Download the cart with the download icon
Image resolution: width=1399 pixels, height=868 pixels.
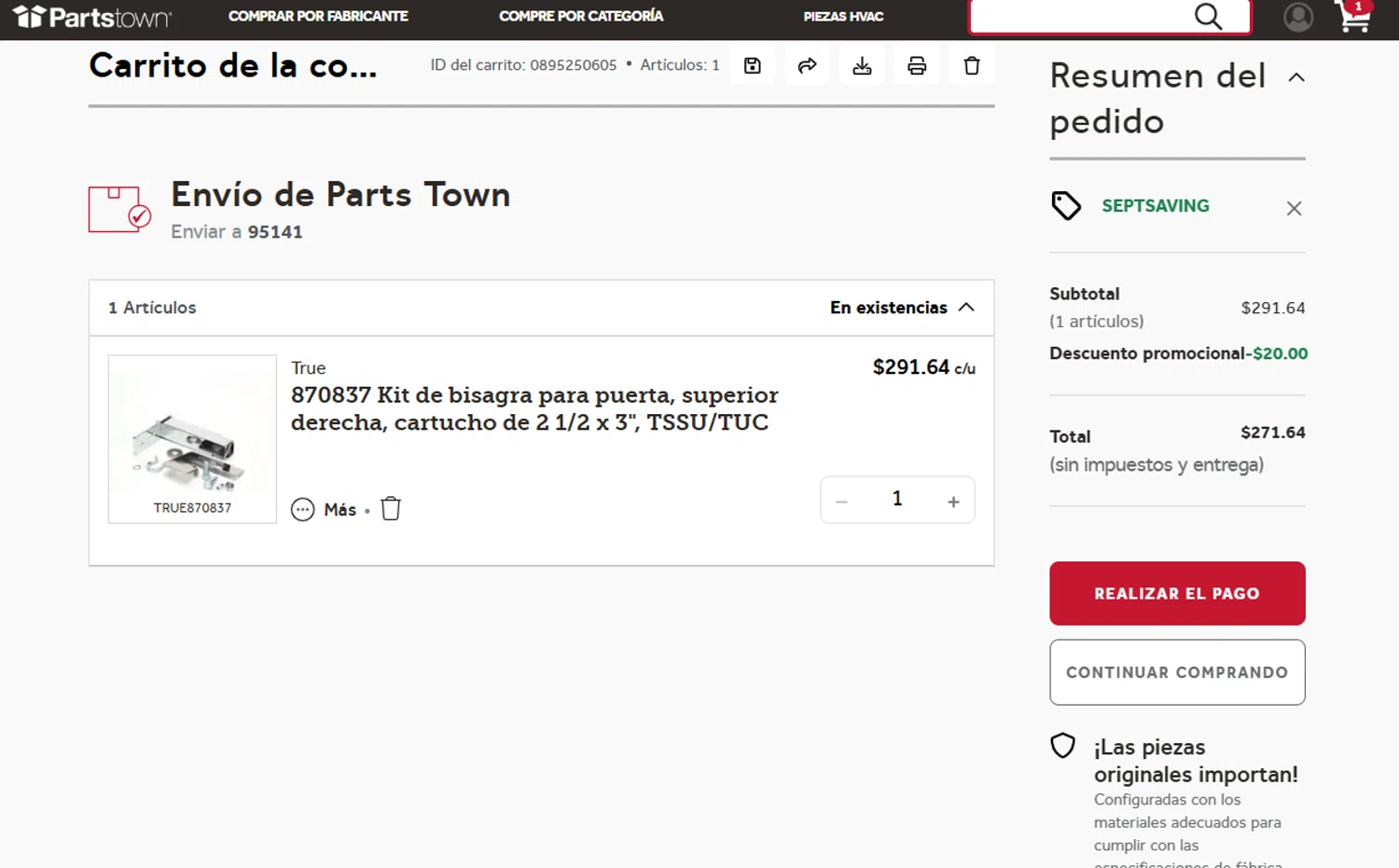pos(863,65)
